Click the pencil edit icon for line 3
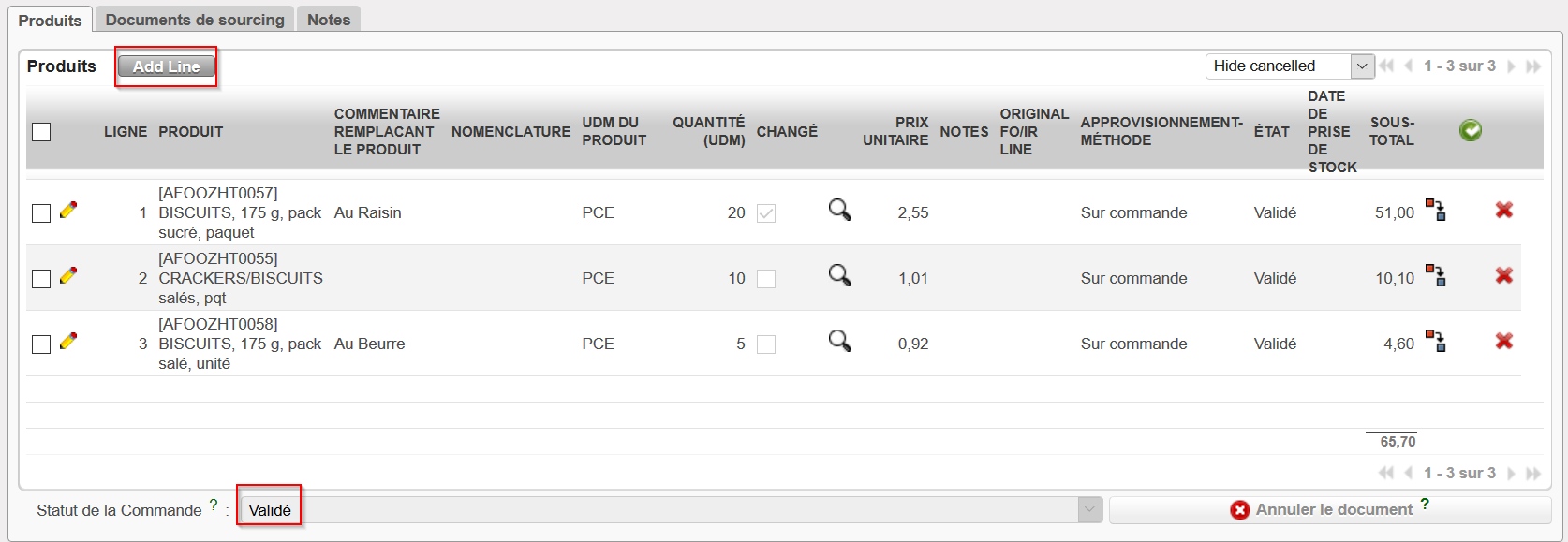 tap(68, 342)
